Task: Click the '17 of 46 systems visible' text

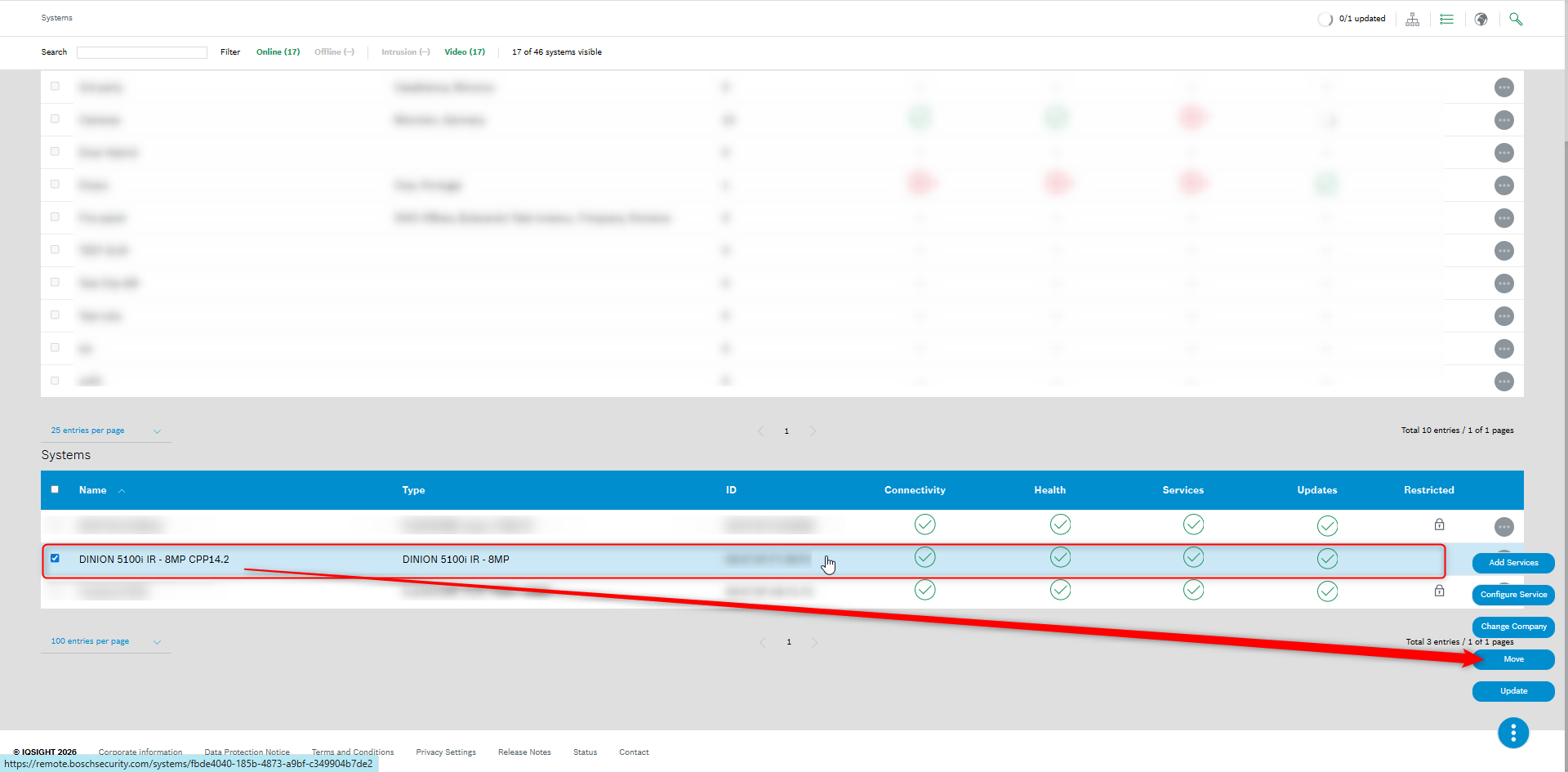Action: click(x=557, y=52)
